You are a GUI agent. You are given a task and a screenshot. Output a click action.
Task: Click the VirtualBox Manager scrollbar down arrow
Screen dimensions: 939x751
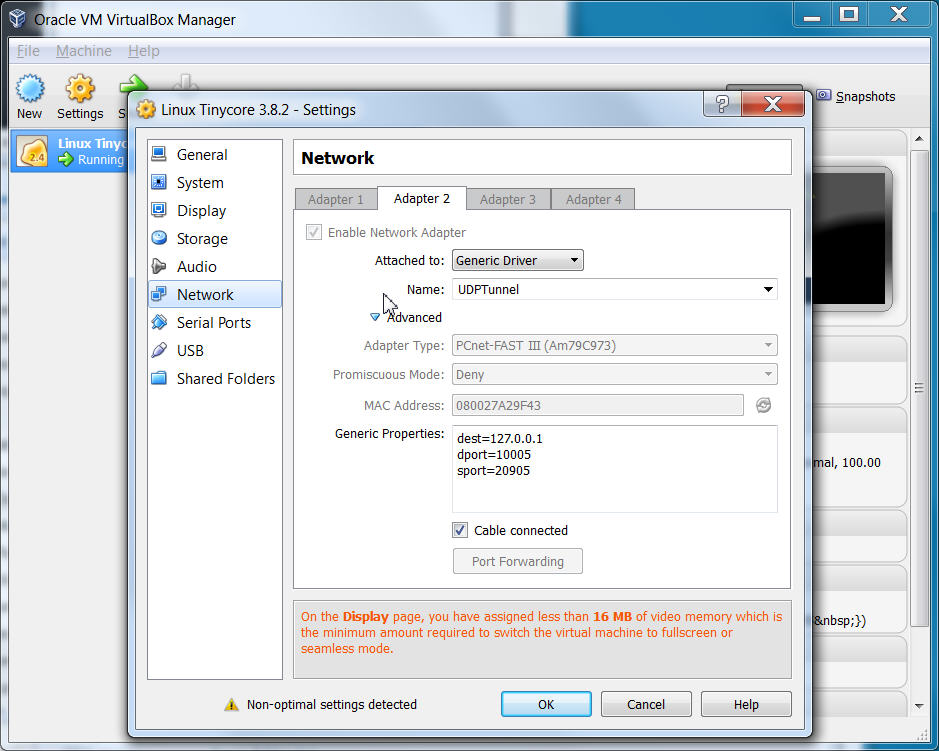pos(919,706)
